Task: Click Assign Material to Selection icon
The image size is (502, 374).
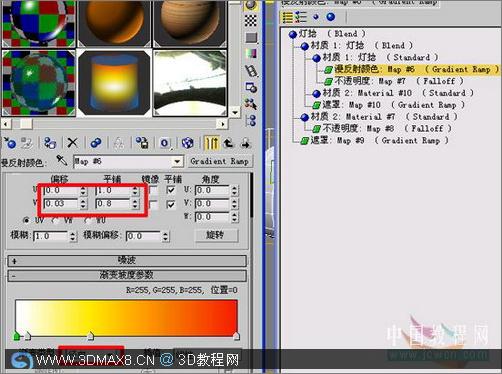Action: click(50, 143)
